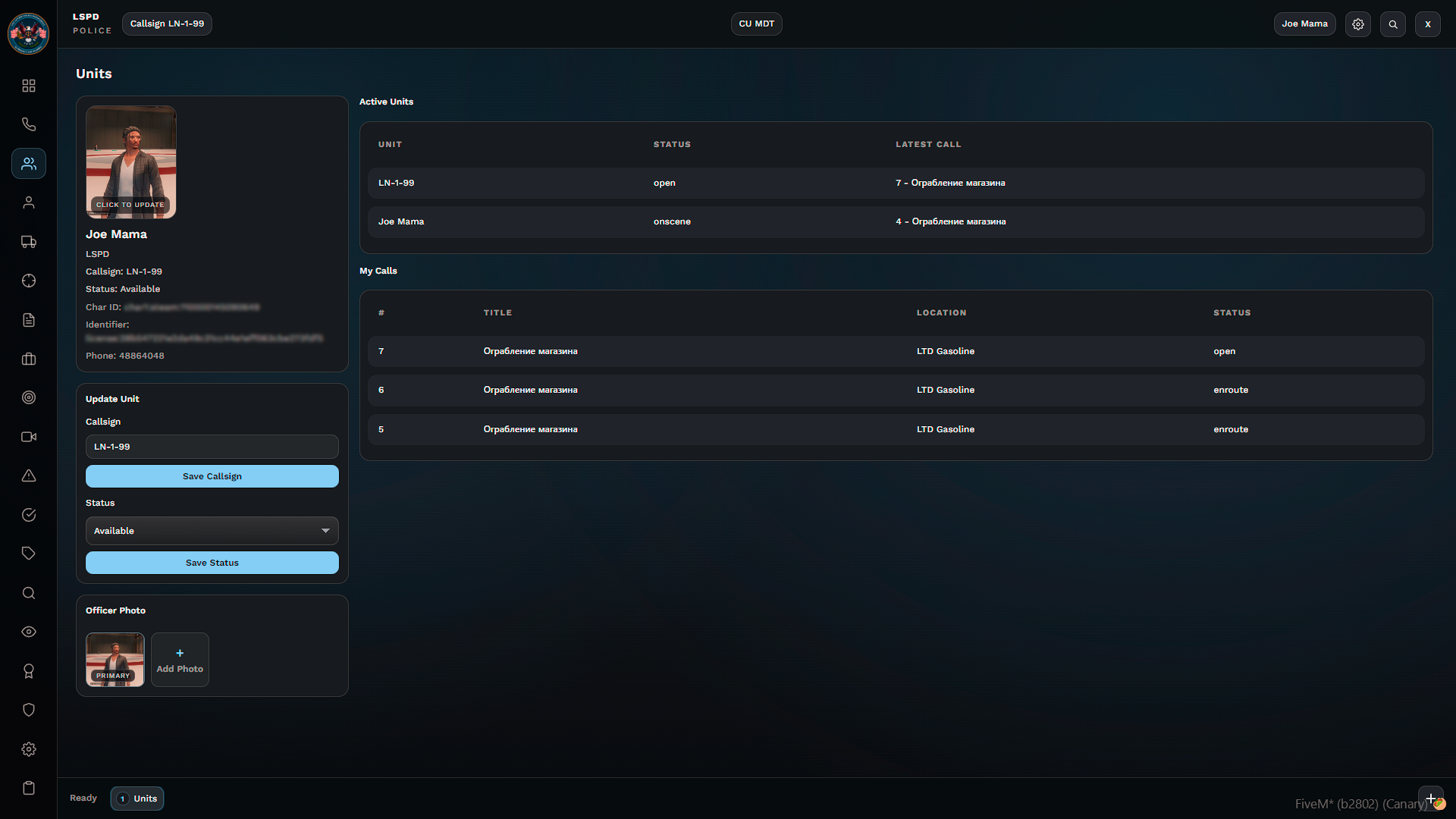The width and height of the screenshot is (1456, 819).
Task: Expand the Available status dropdown
Action: click(212, 531)
